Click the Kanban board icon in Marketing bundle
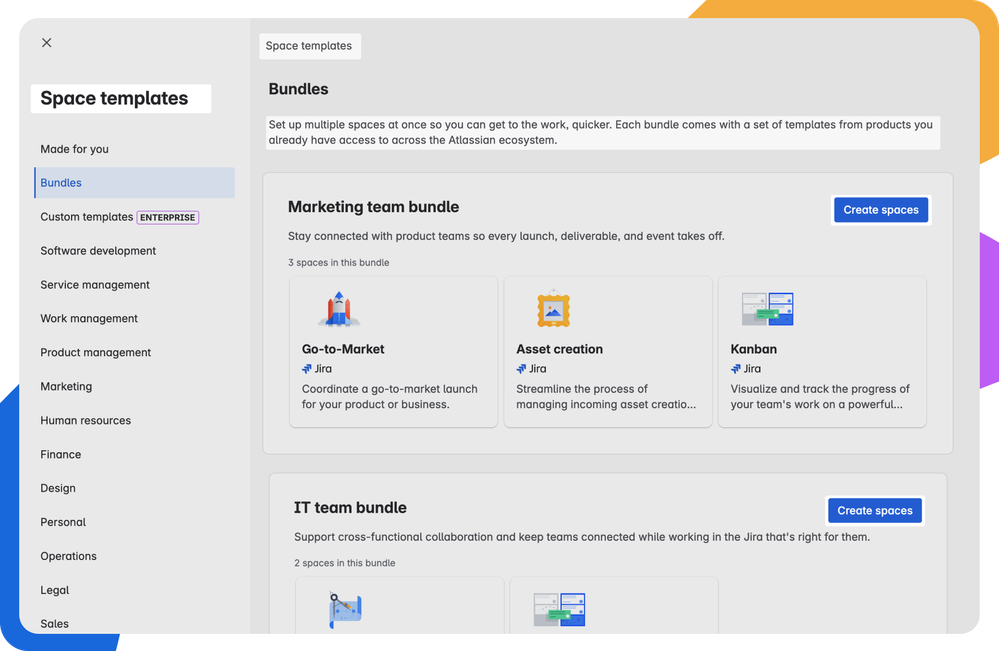The height and width of the screenshot is (651, 999). click(x=768, y=309)
